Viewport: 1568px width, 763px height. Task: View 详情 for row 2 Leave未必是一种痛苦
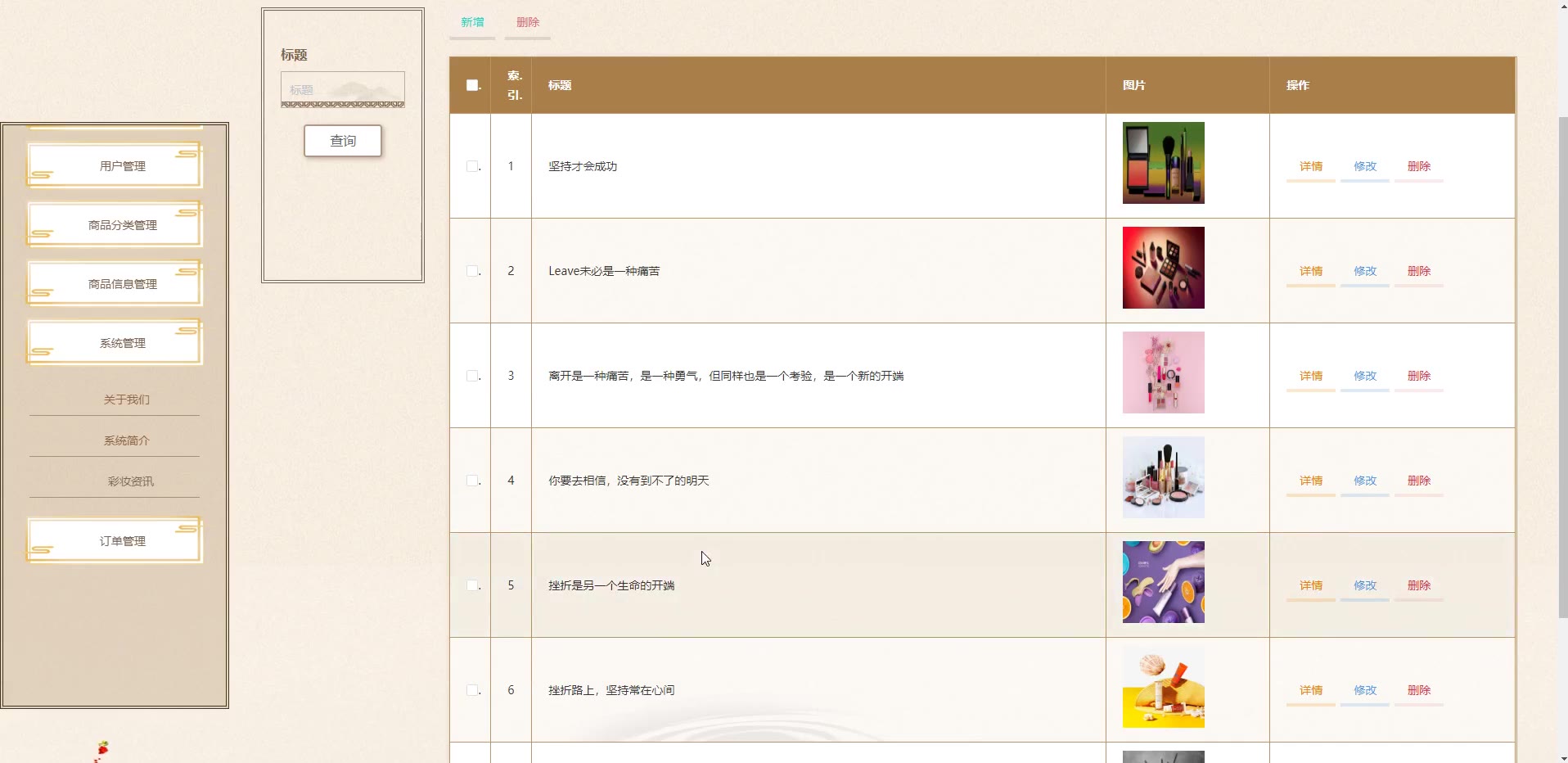coord(1311,271)
